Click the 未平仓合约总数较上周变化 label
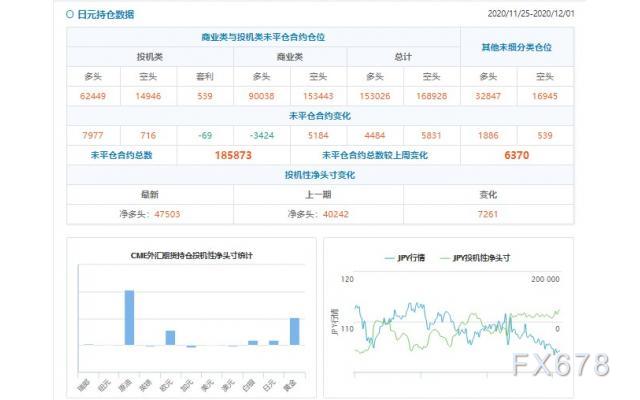The width and height of the screenshot is (640, 400). (x=375, y=155)
